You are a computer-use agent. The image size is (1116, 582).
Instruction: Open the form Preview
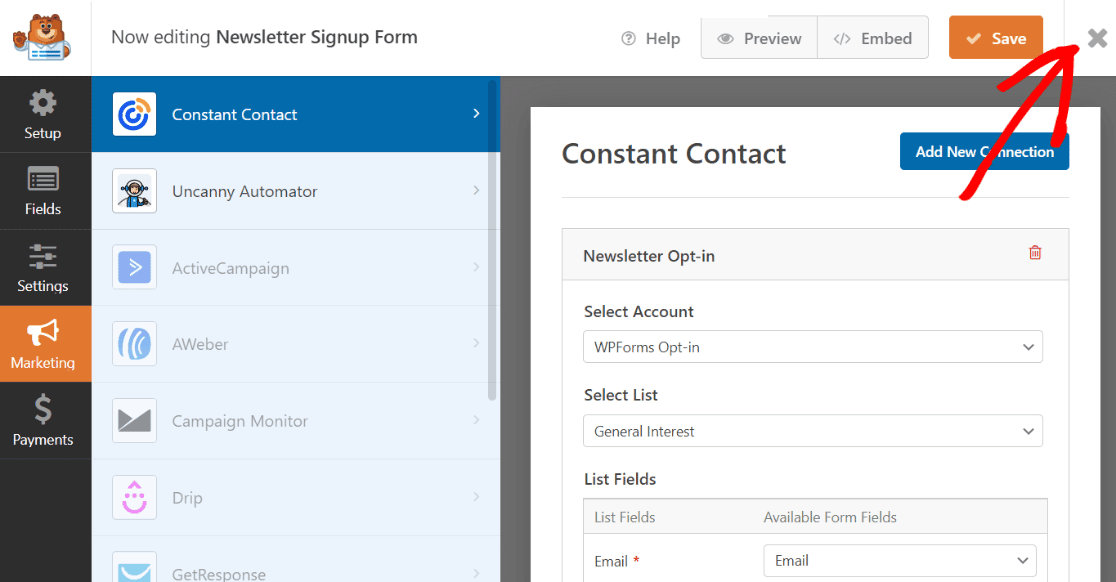click(x=758, y=37)
